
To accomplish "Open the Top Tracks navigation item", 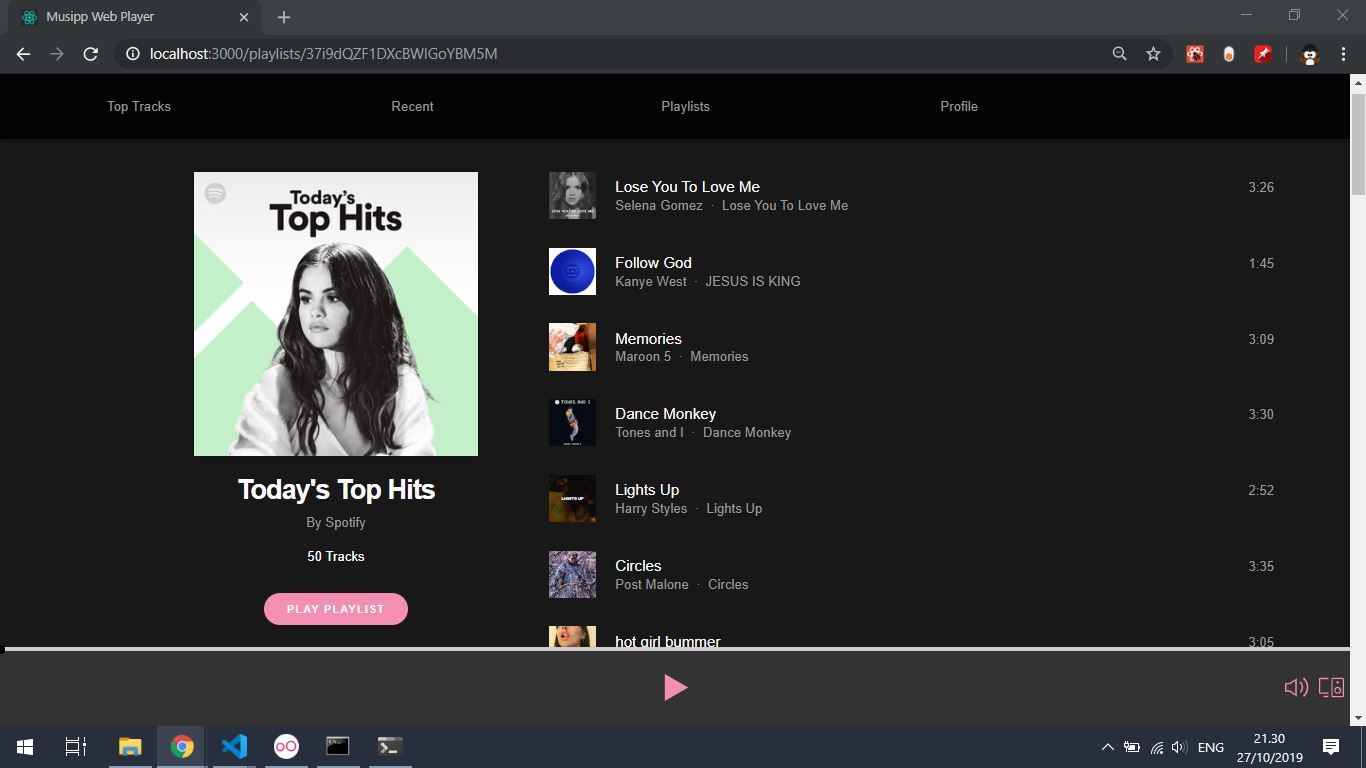I will point(139,106).
